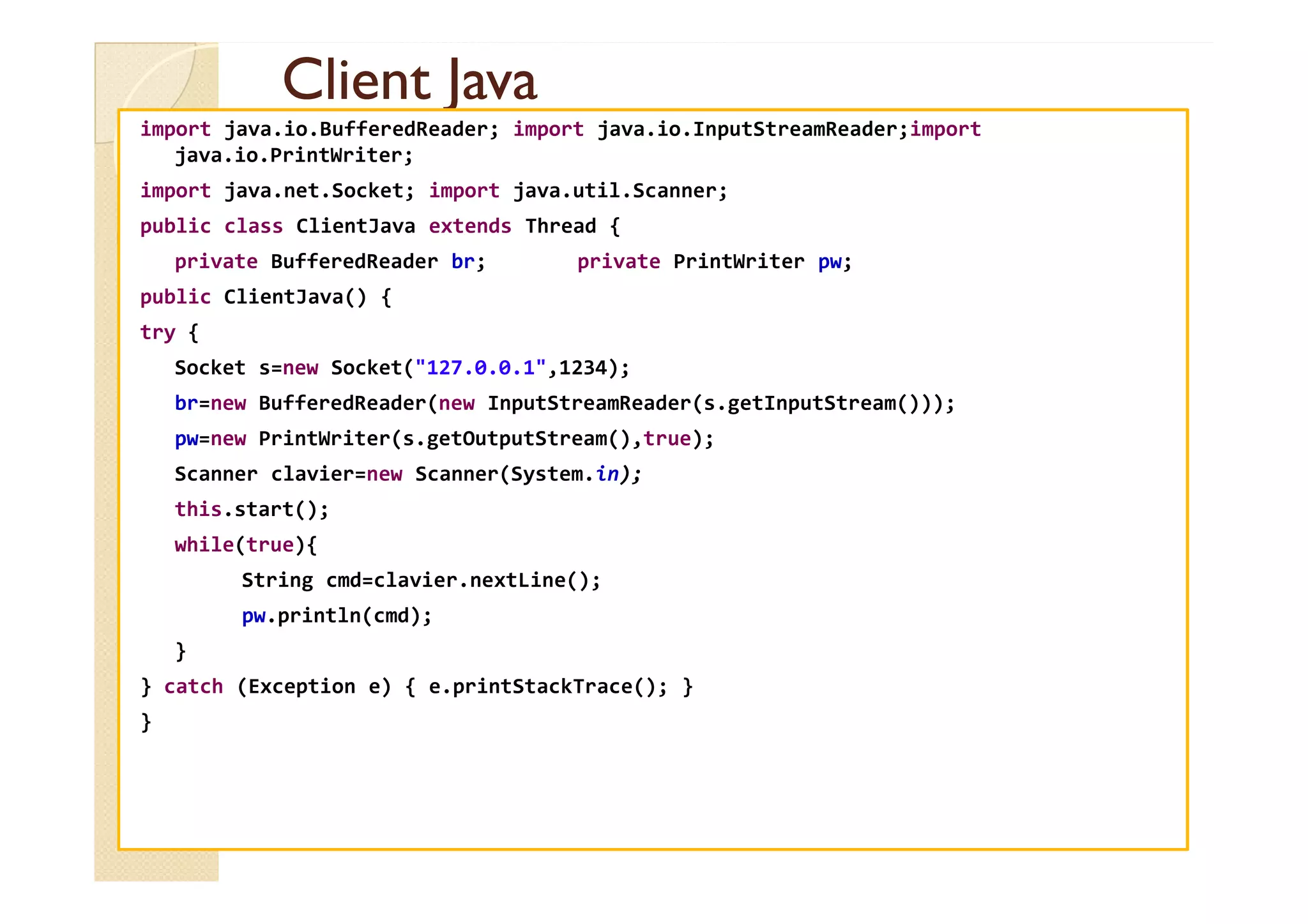Click the italic text "in" after System.
This screenshot has height=924, width=1308.
coord(607,474)
